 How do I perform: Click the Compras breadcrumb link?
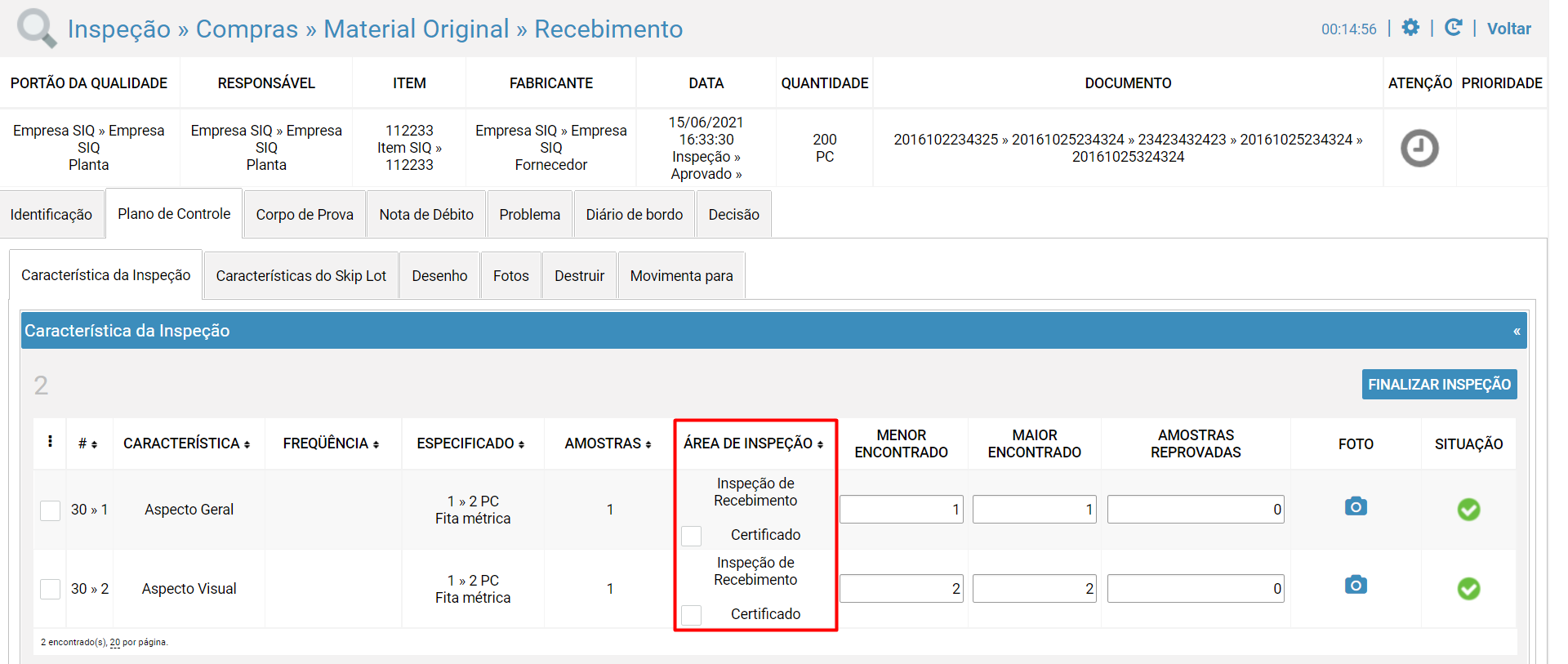click(x=247, y=29)
